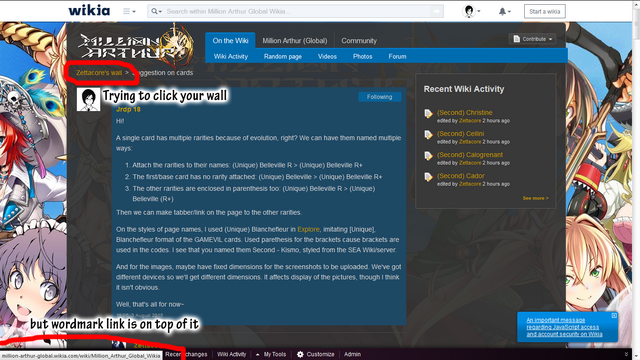Switch to the Community tab
Image resolution: width=640 pixels, height=360 pixels.
click(x=359, y=41)
